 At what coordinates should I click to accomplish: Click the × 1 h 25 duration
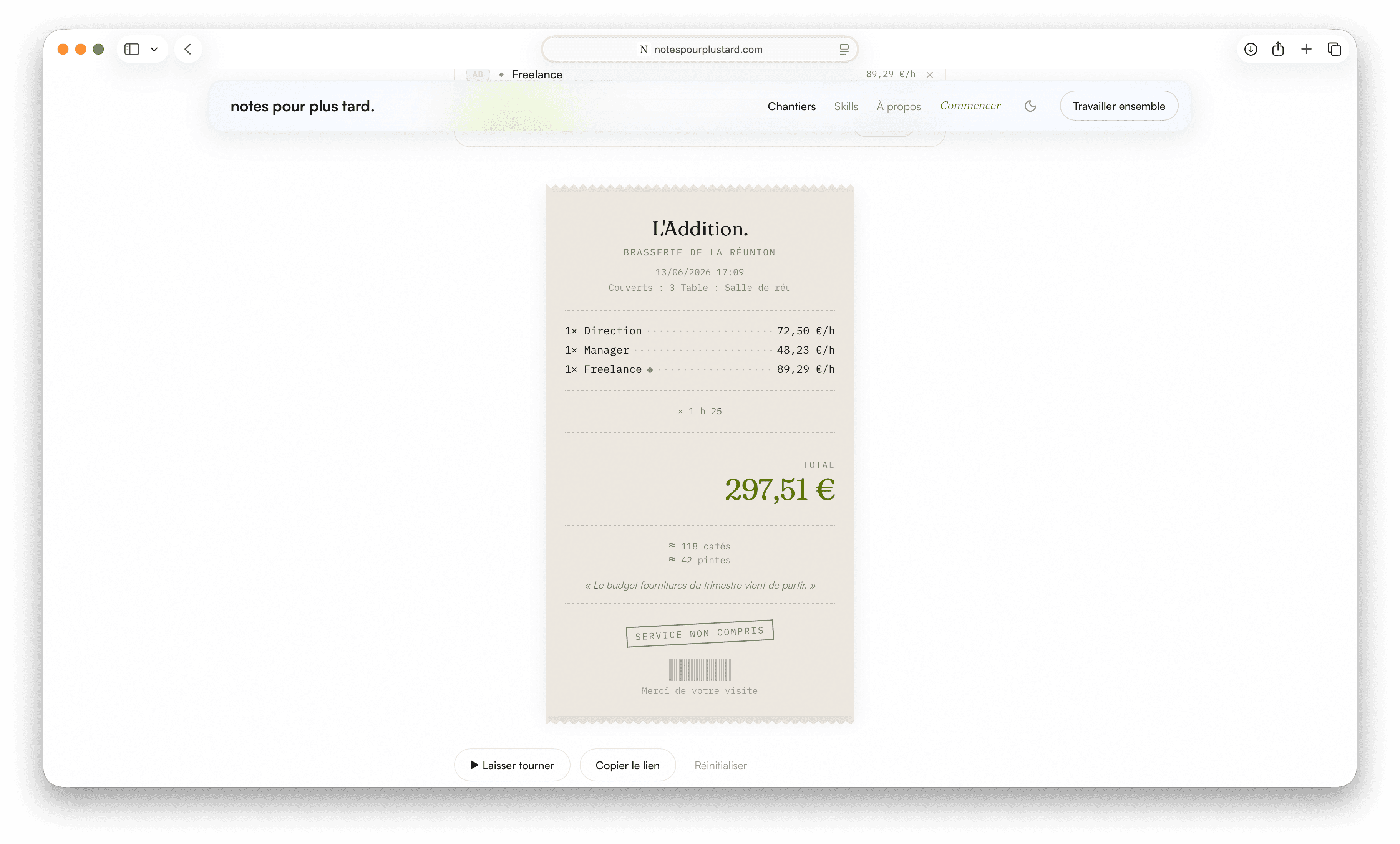click(x=700, y=411)
